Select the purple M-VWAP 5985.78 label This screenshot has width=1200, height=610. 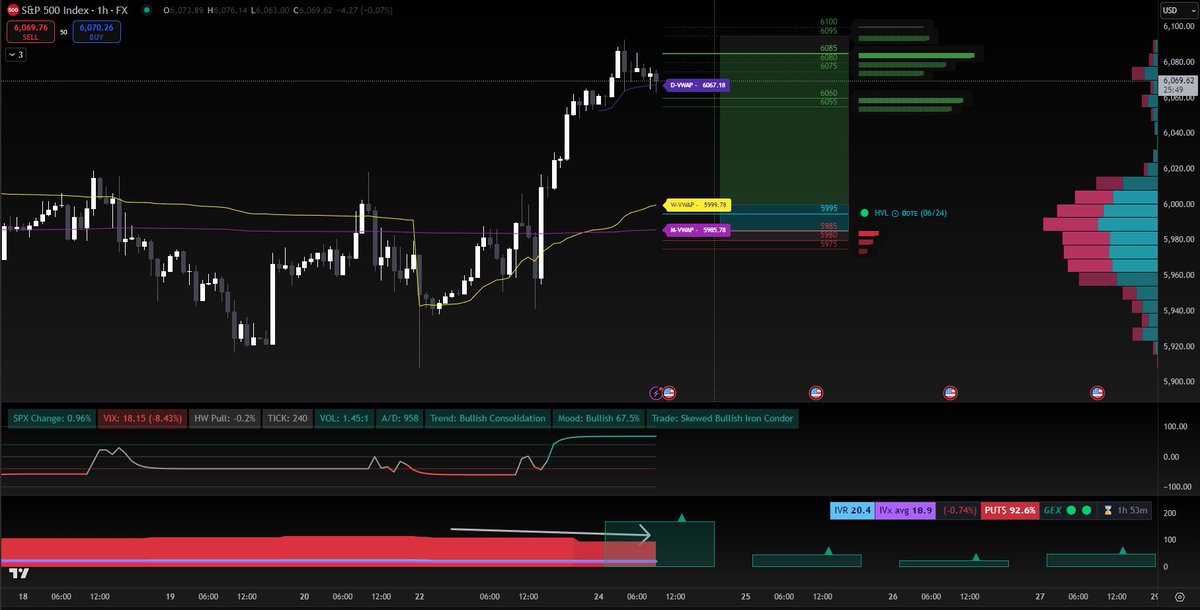(697, 230)
